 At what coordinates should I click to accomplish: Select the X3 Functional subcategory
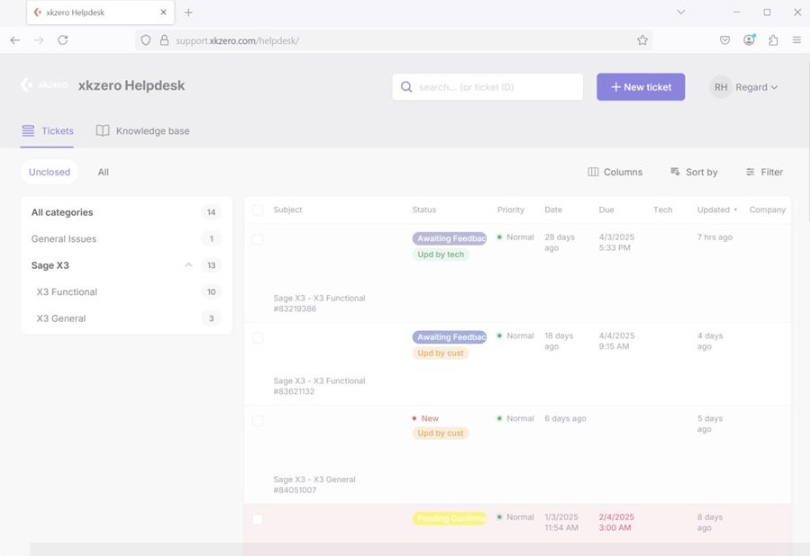coord(127,292)
